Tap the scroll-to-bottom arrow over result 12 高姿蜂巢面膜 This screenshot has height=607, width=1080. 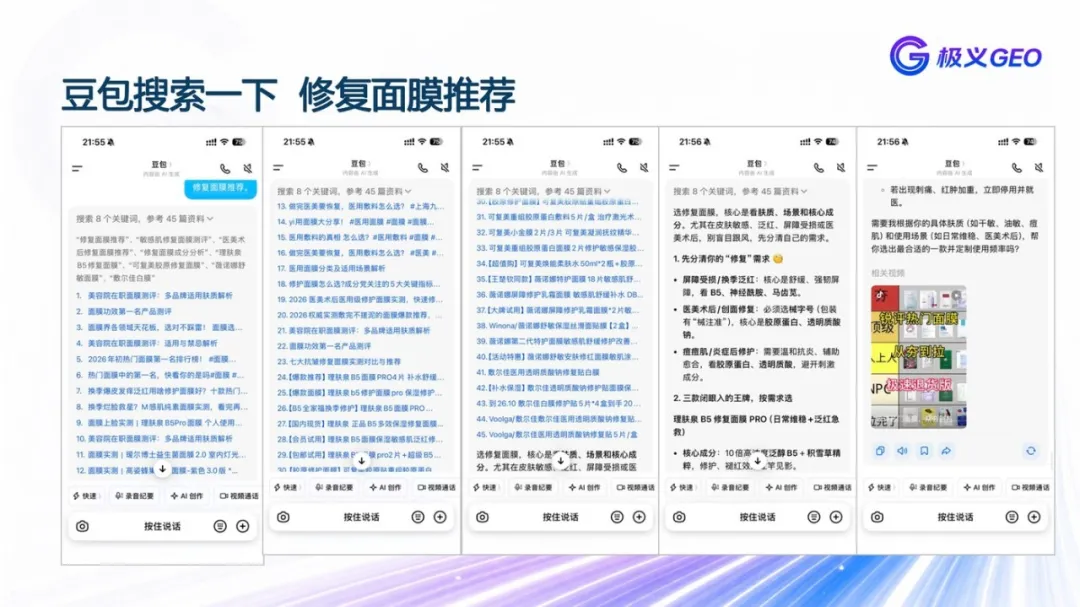(x=163, y=469)
